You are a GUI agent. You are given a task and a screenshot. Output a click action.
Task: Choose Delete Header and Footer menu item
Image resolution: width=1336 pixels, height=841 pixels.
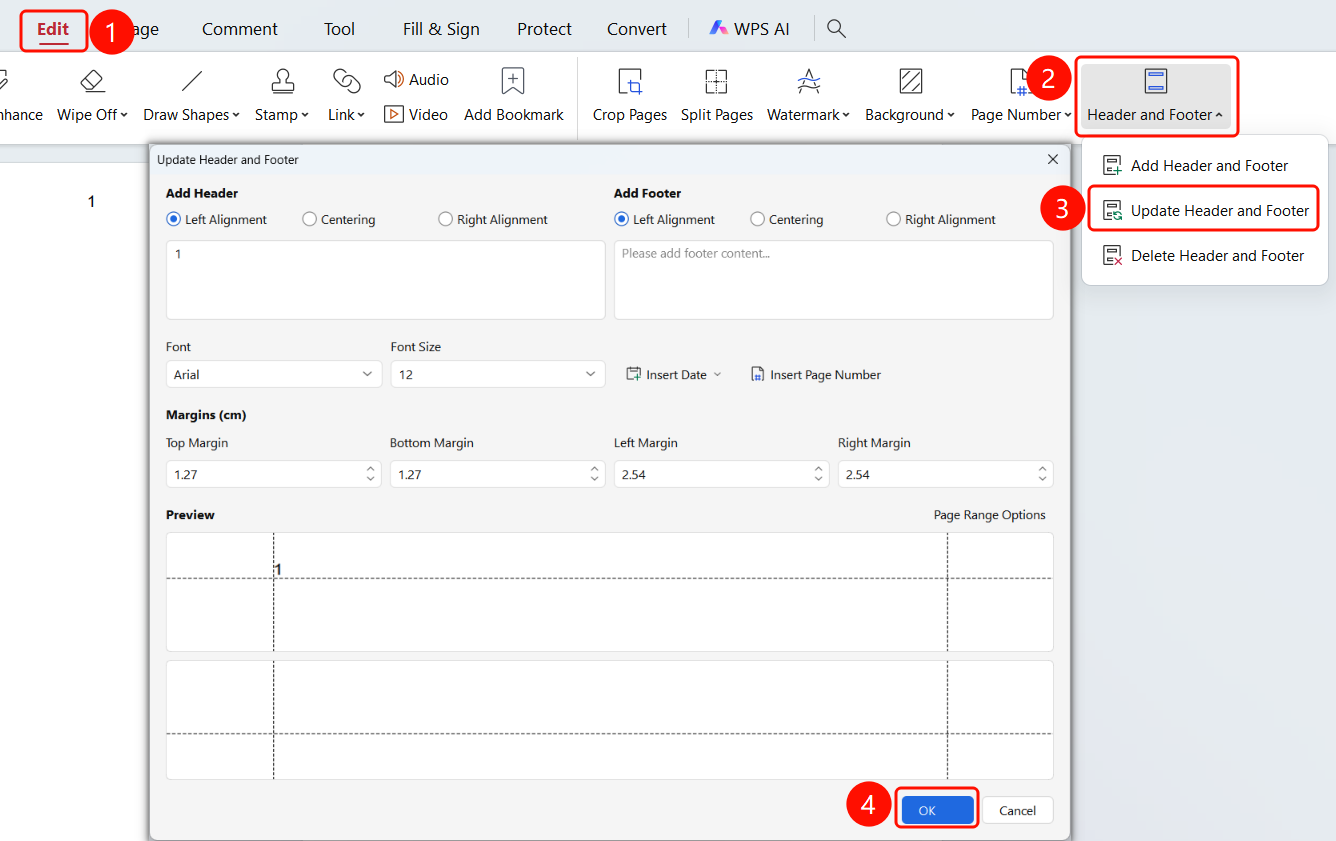tap(1205, 256)
